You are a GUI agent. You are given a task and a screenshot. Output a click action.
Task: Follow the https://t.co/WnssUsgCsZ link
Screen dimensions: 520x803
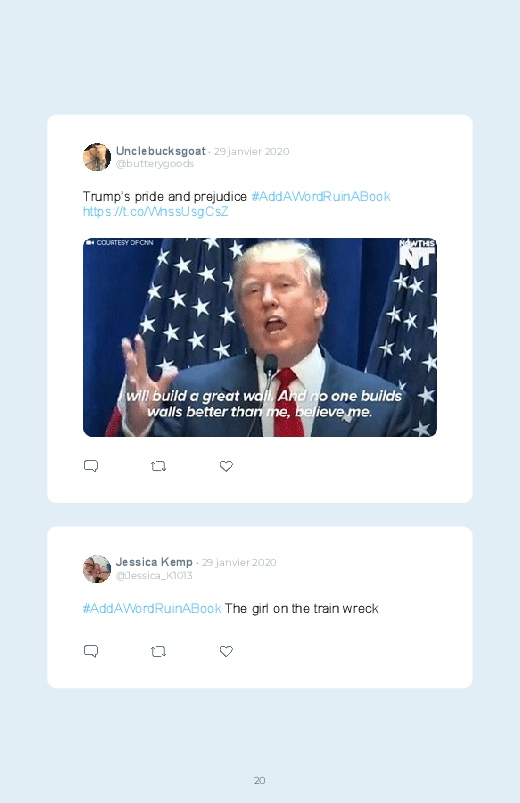click(156, 212)
